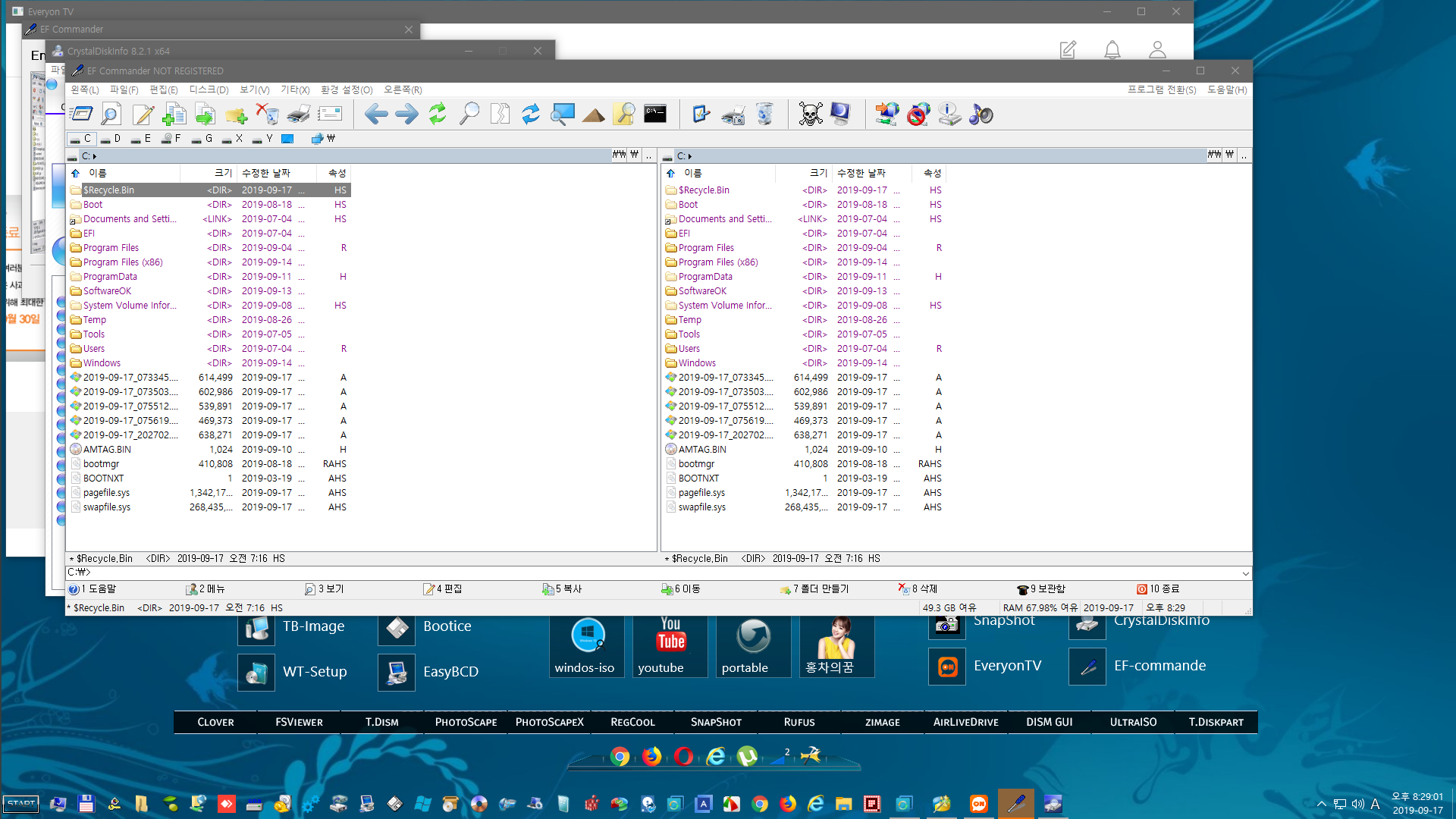Open the command line history dropdown
This screenshot has height=819, width=1456.
click(x=1245, y=573)
